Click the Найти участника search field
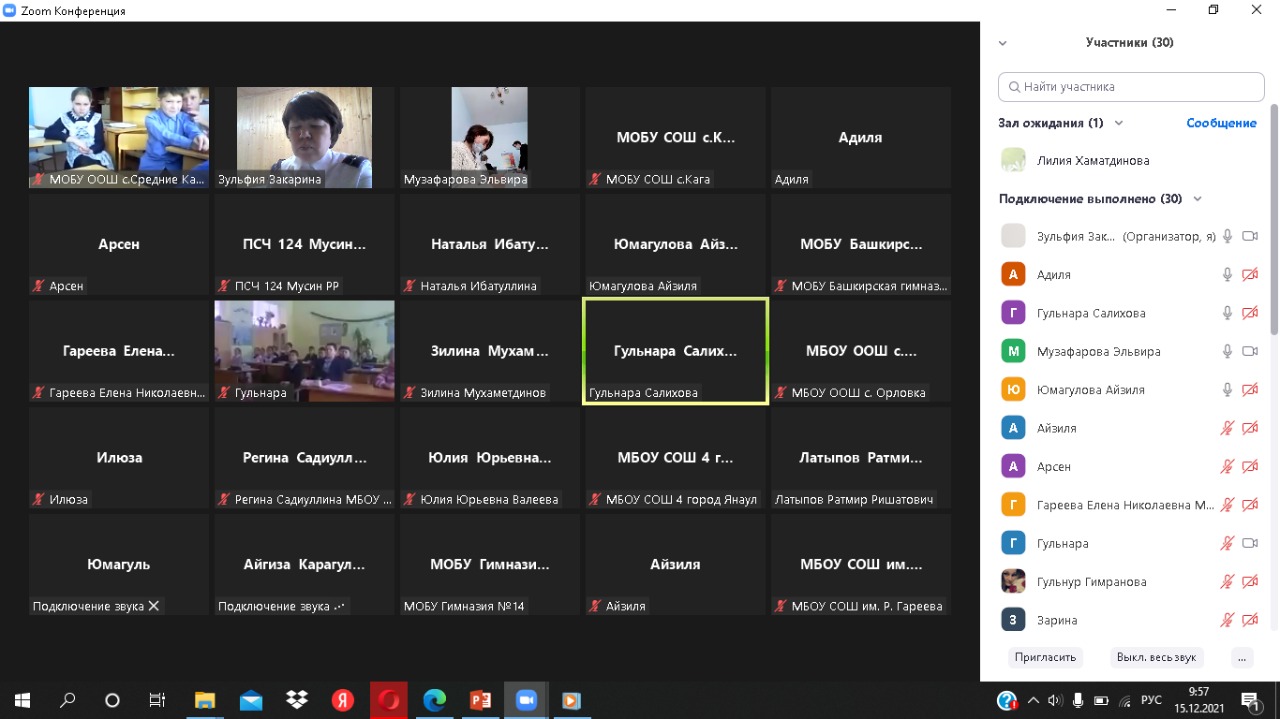This screenshot has height=719, width=1280. (x=1130, y=87)
